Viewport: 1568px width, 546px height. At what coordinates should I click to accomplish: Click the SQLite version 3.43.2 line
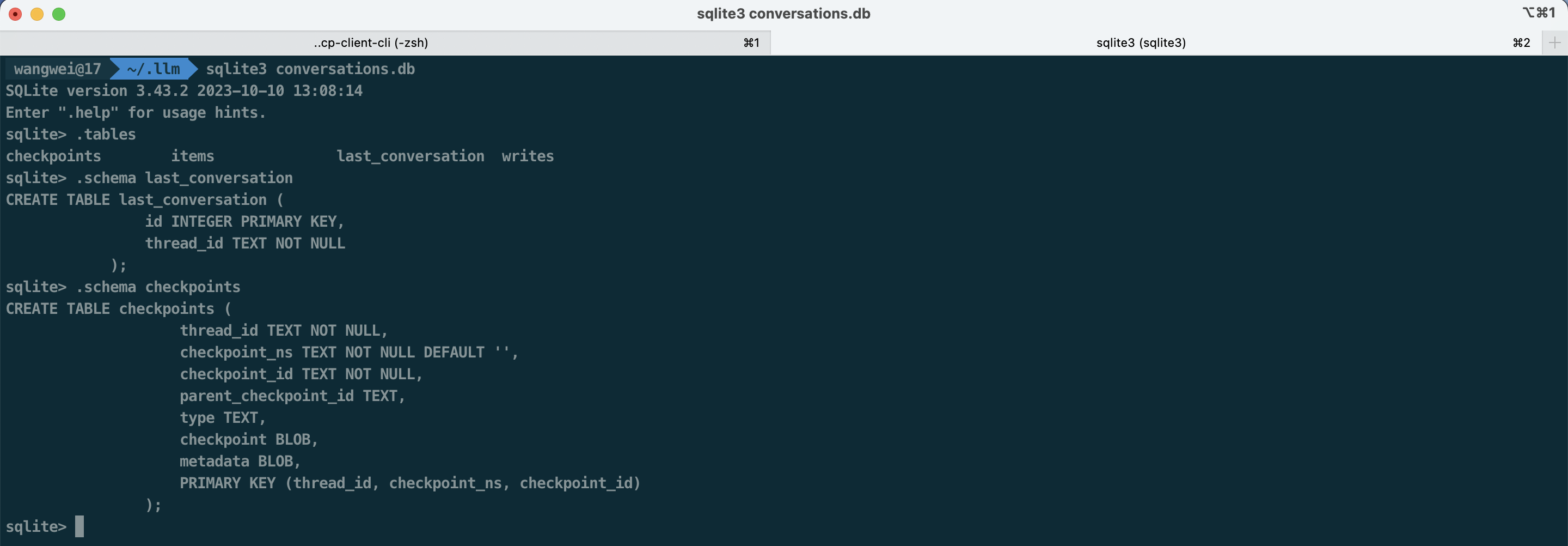pos(185,91)
